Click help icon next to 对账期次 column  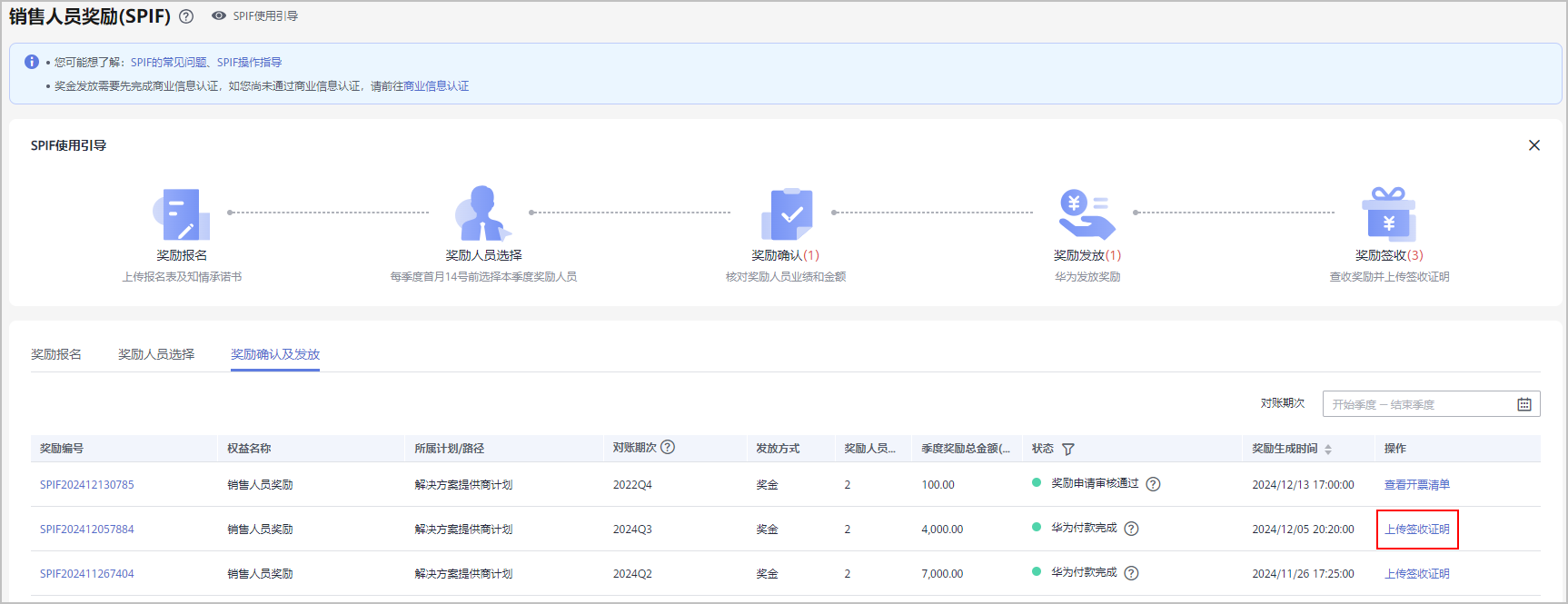pyautogui.click(x=668, y=447)
